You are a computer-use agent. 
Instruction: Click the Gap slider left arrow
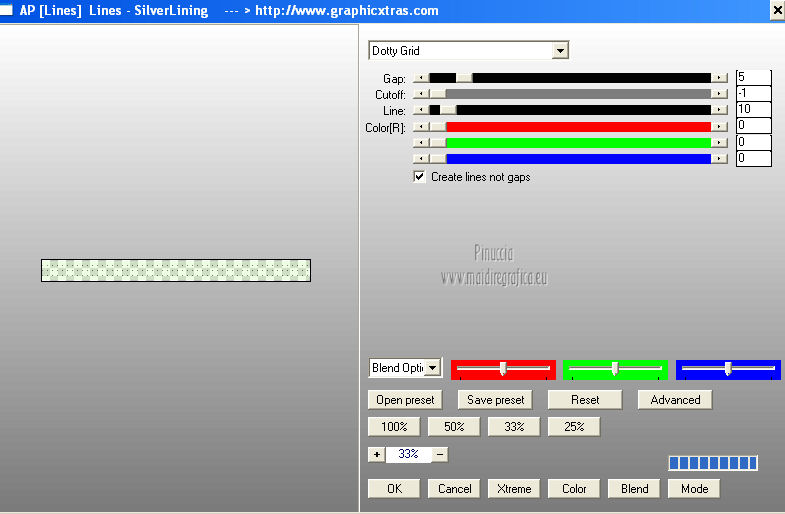tap(421, 78)
